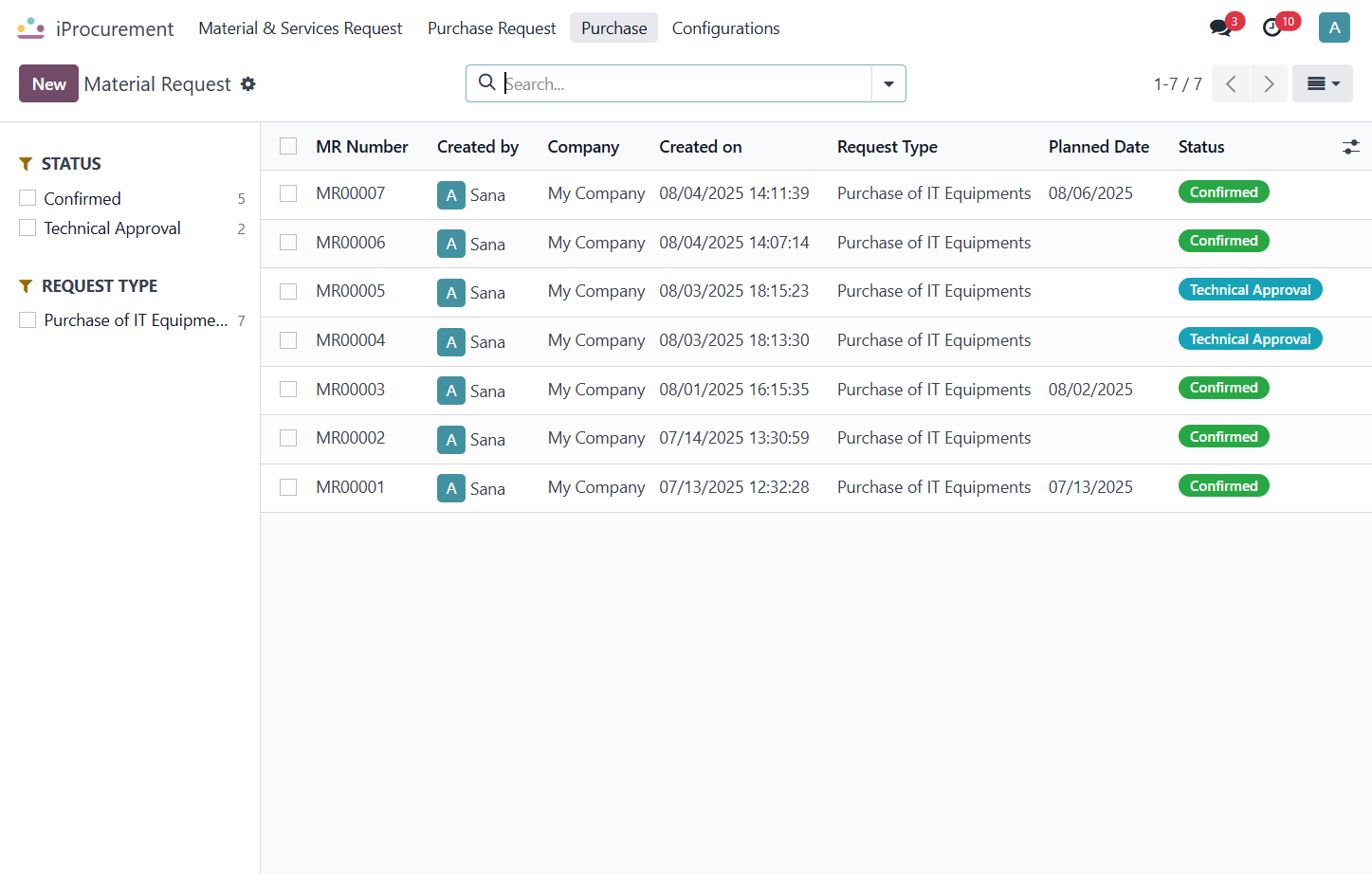
Task: Open the Purchase menu
Action: 614,28
